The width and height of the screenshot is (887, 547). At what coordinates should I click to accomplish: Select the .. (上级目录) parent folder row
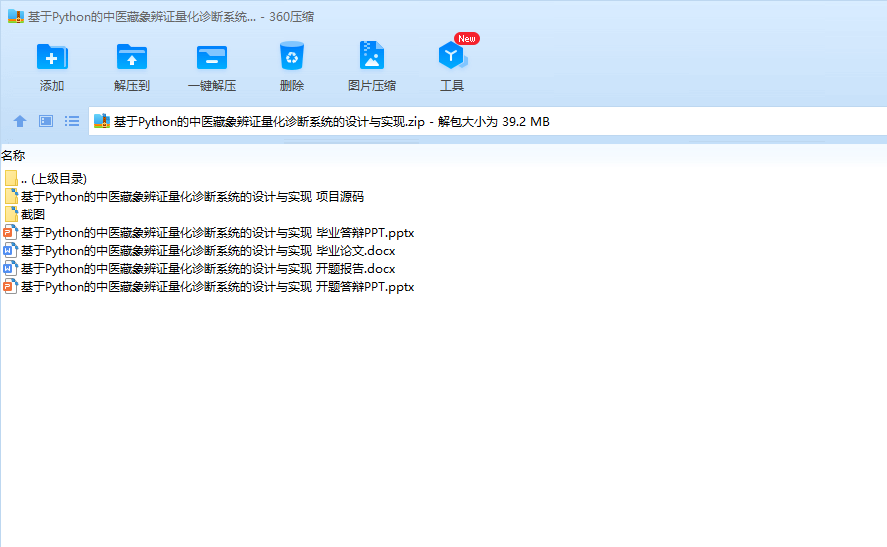(45, 179)
